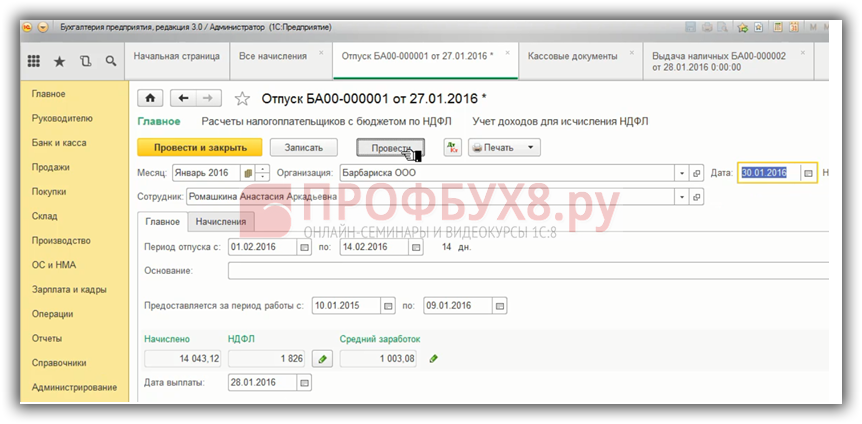
Task: Navigate back with the left arrow button
Action: (x=184, y=98)
